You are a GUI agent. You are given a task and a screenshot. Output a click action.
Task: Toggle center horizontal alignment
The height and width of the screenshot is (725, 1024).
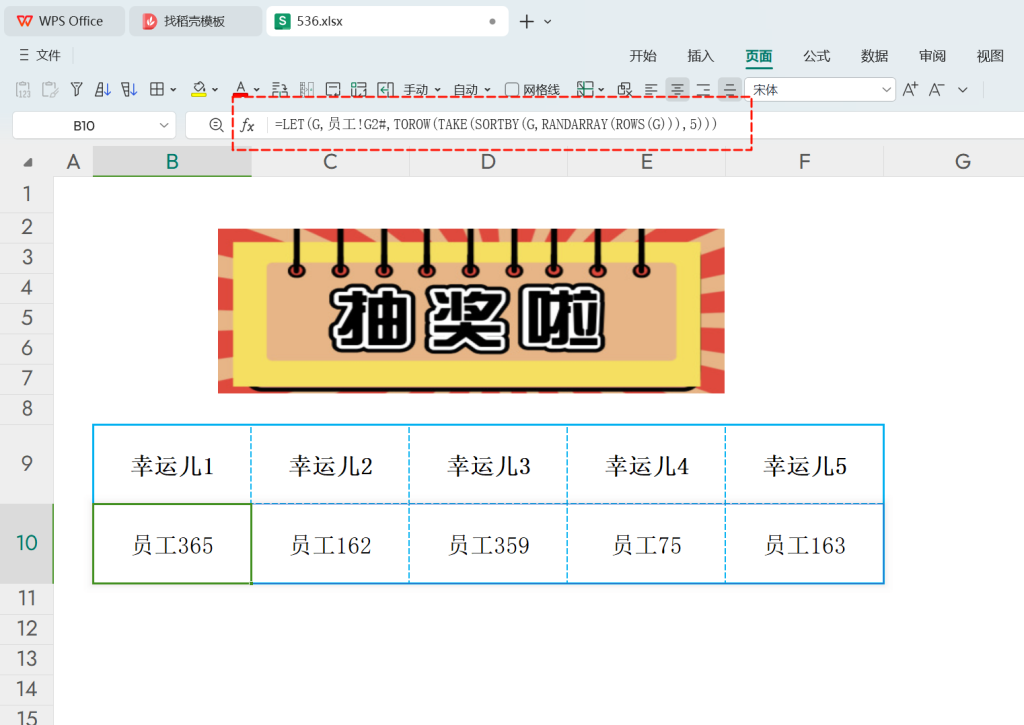coord(677,89)
